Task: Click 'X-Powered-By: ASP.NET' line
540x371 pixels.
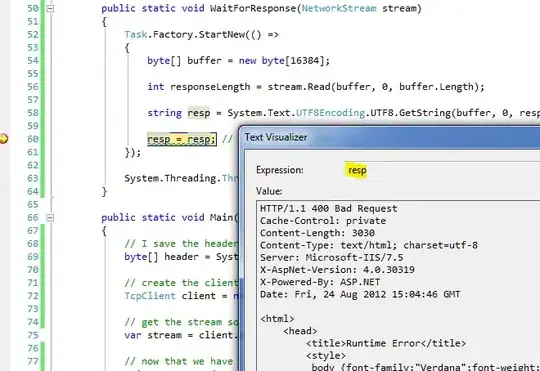Action: click(320, 282)
